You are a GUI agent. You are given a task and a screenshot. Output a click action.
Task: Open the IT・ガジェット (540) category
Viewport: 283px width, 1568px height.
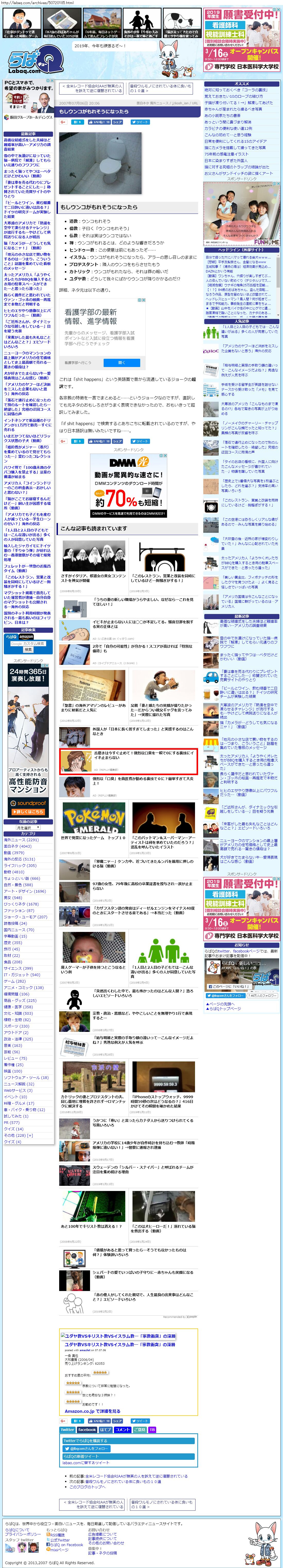pyautogui.click(x=22, y=975)
